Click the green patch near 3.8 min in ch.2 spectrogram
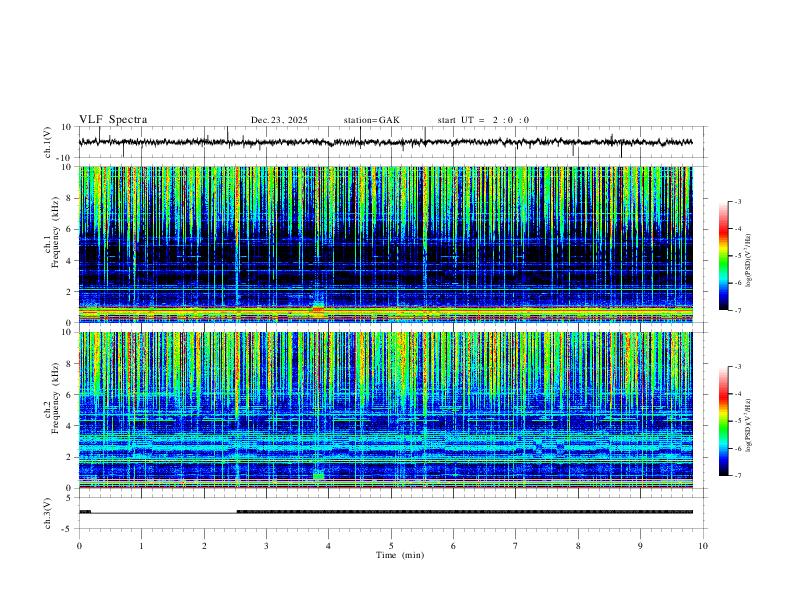792x612 pixels. (x=318, y=476)
